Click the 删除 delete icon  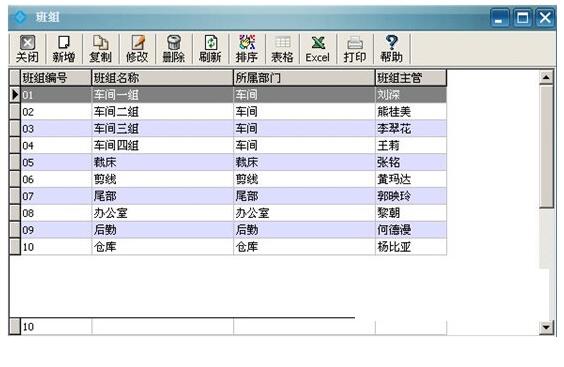pyautogui.click(x=174, y=49)
